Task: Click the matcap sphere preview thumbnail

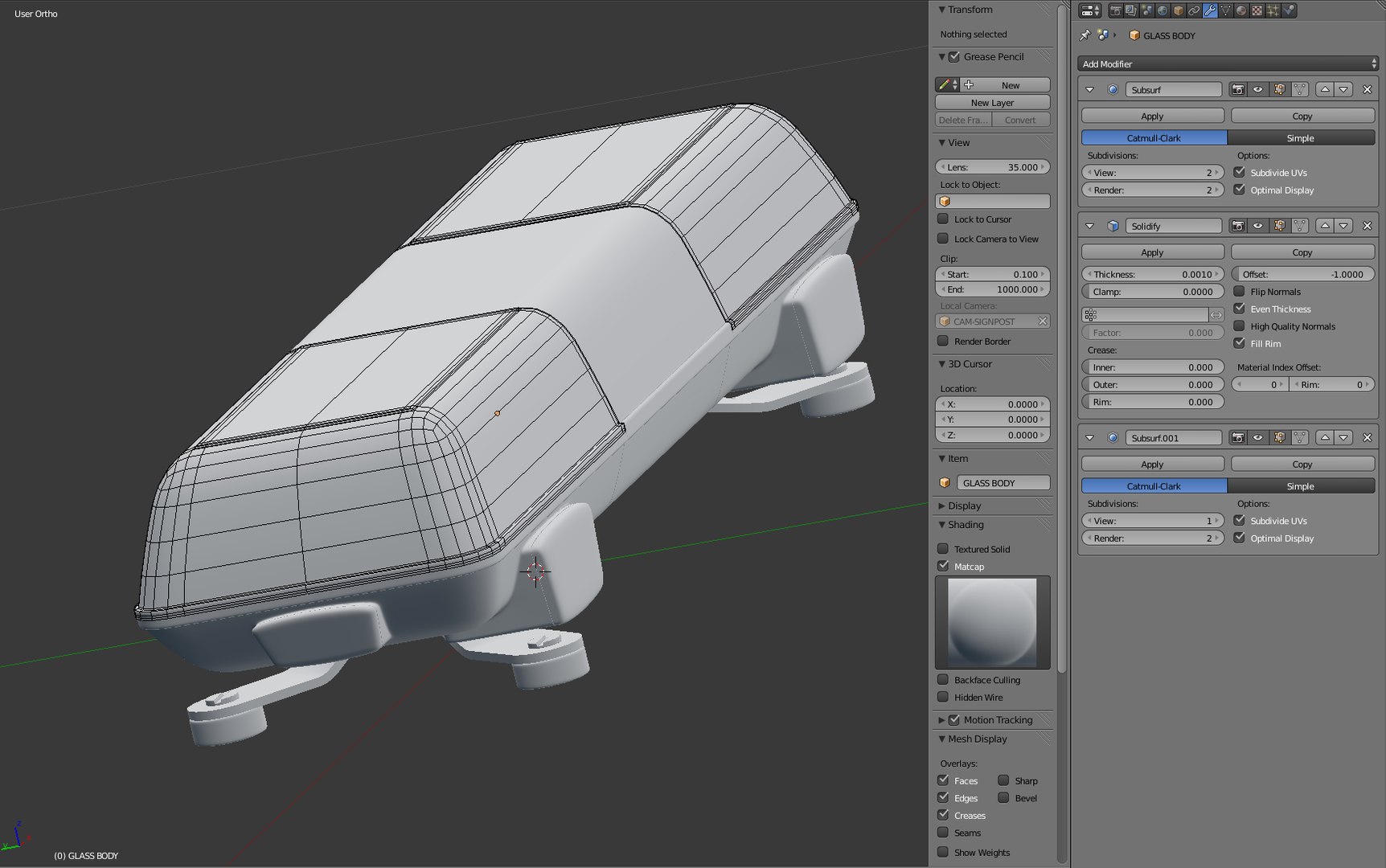Action: 993,622
